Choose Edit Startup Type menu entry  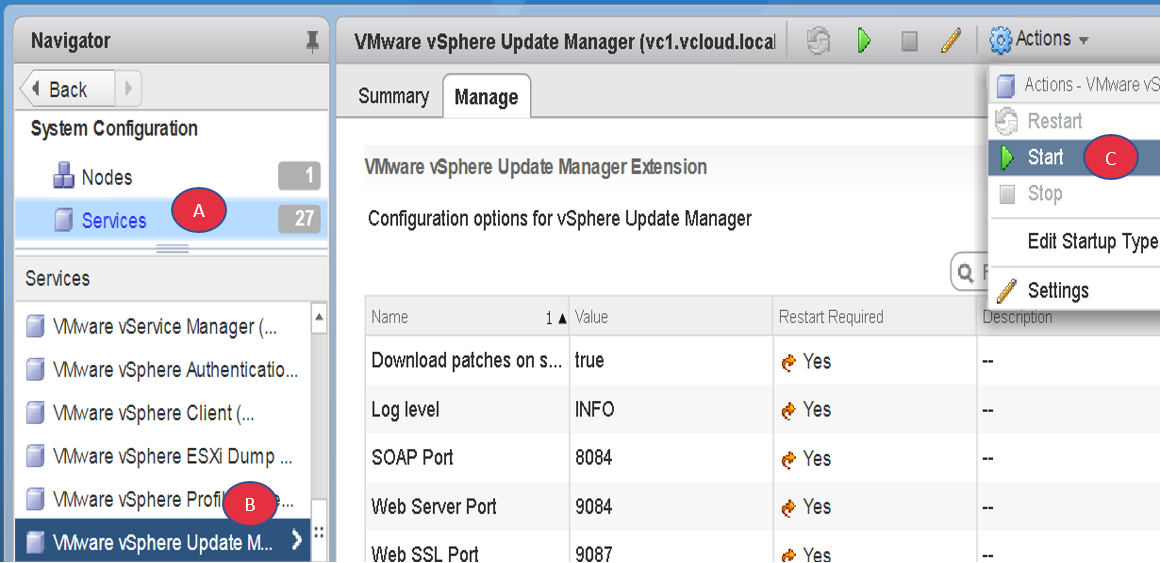pos(1074,241)
